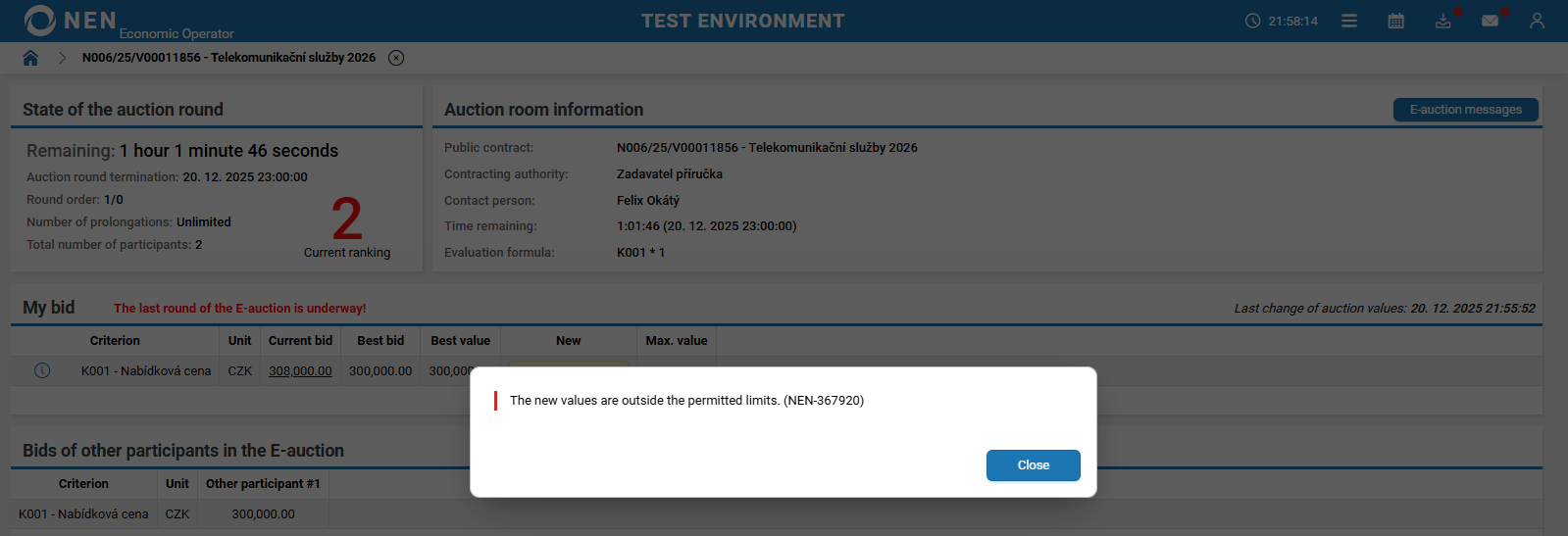This screenshot has width=1568, height=536.
Task: Open the downloads inbox icon
Action: pyautogui.click(x=1443, y=21)
